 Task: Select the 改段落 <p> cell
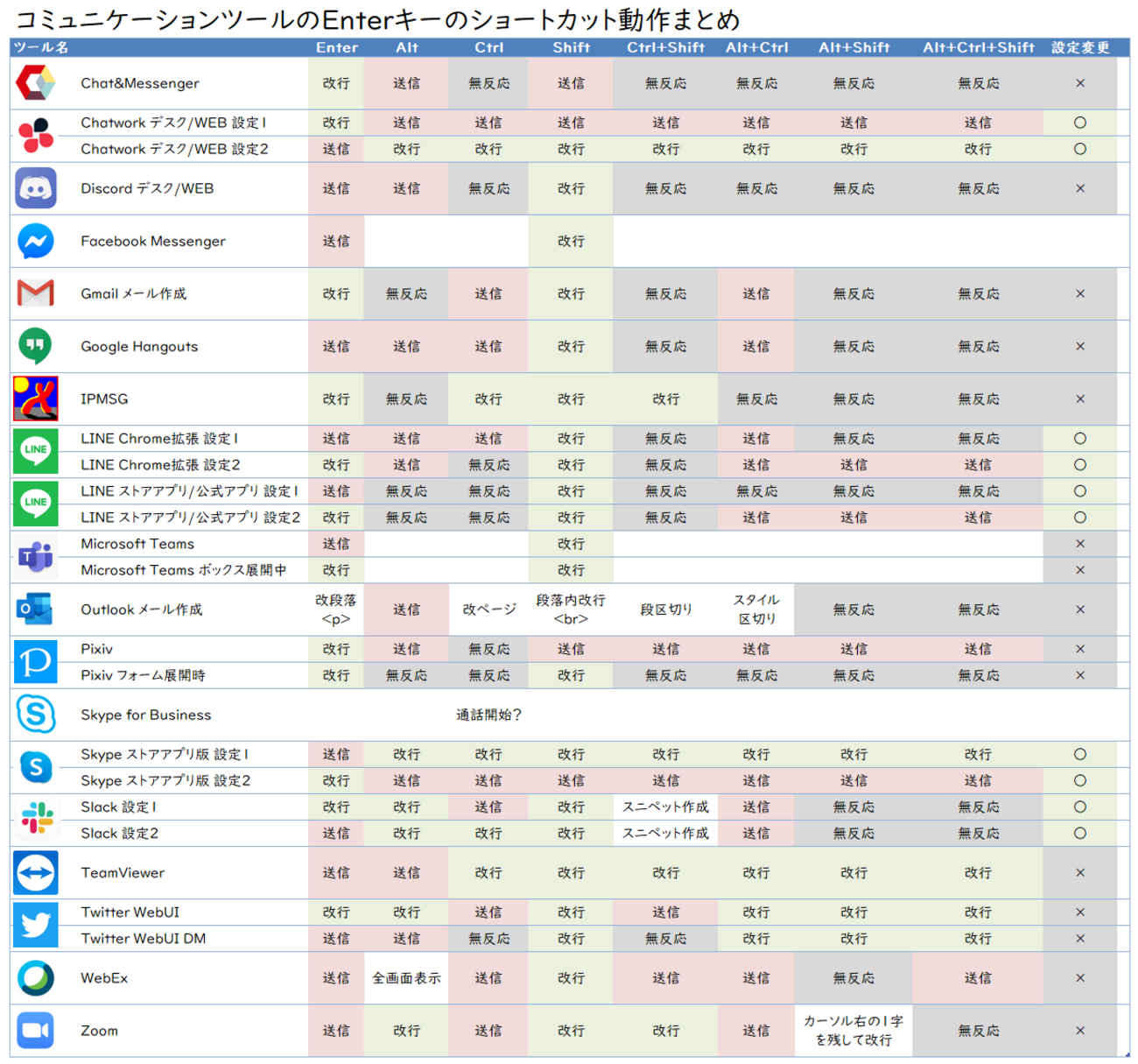(x=336, y=609)
